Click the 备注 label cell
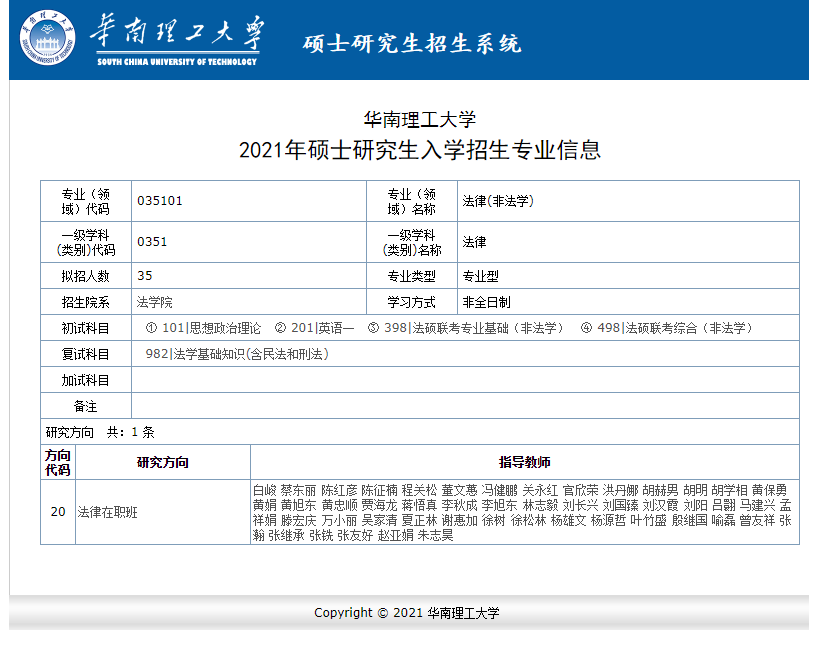Screen dimensions: 826x649 point(86,406)
